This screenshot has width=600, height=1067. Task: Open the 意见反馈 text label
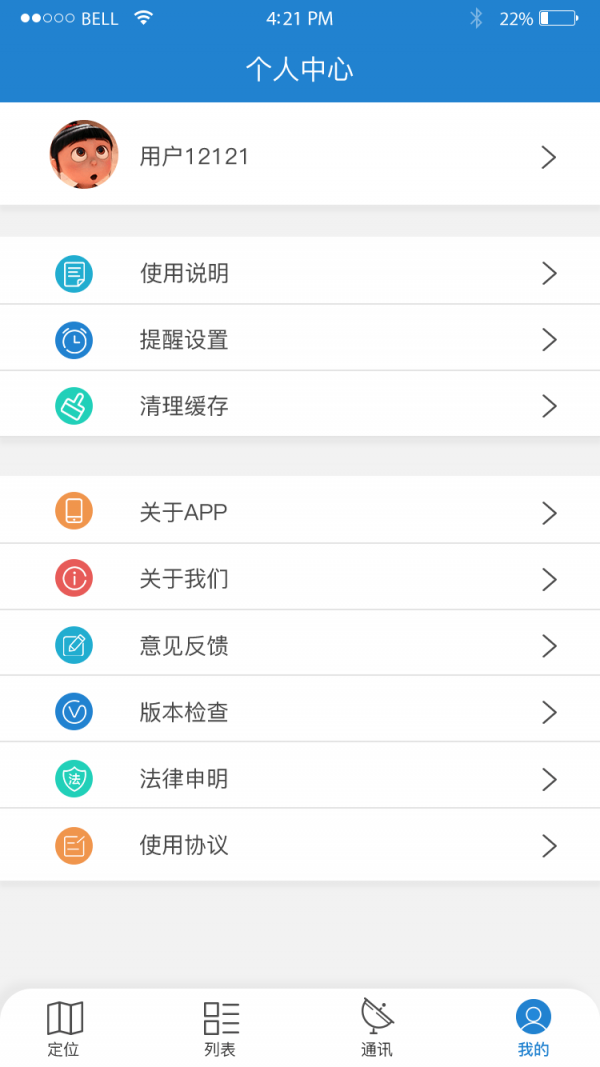click(x=184, y=645)
